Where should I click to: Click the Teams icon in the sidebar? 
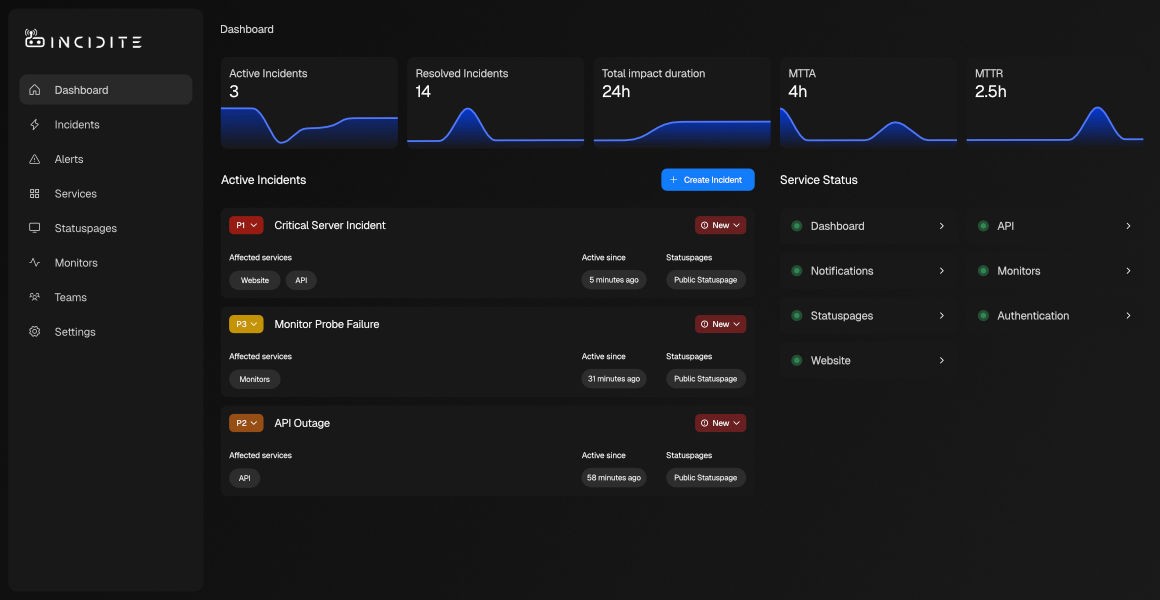tap(34, 296)
